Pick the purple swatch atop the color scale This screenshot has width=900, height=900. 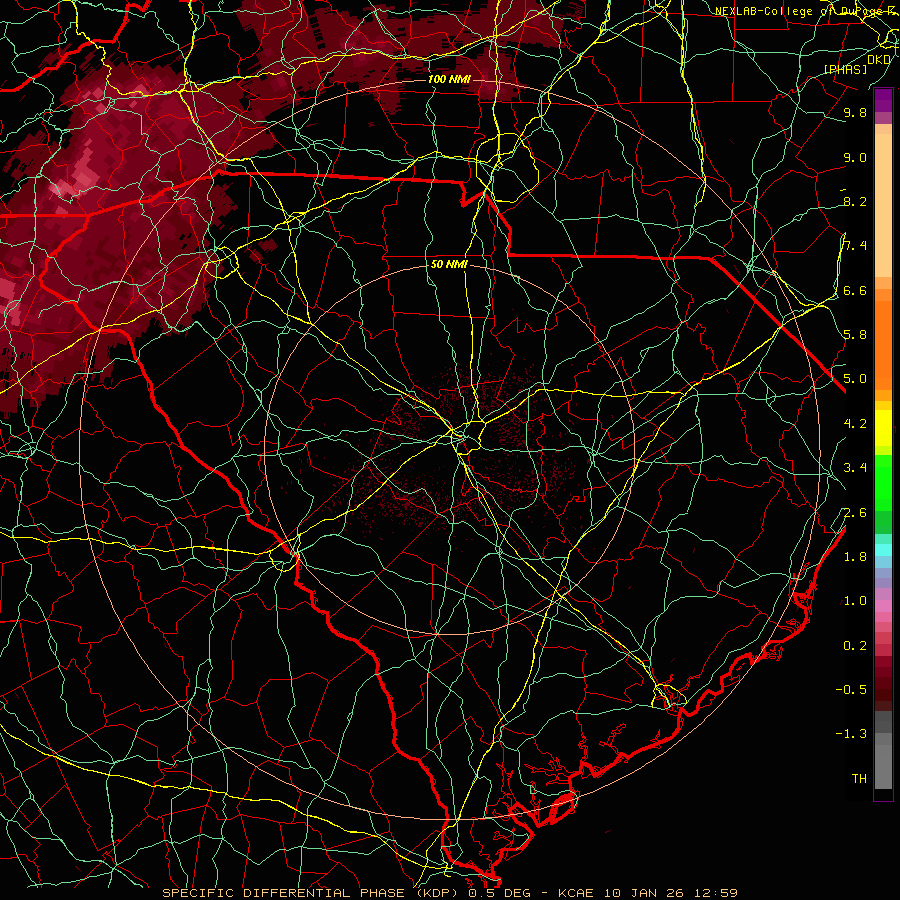click(883, 100)
